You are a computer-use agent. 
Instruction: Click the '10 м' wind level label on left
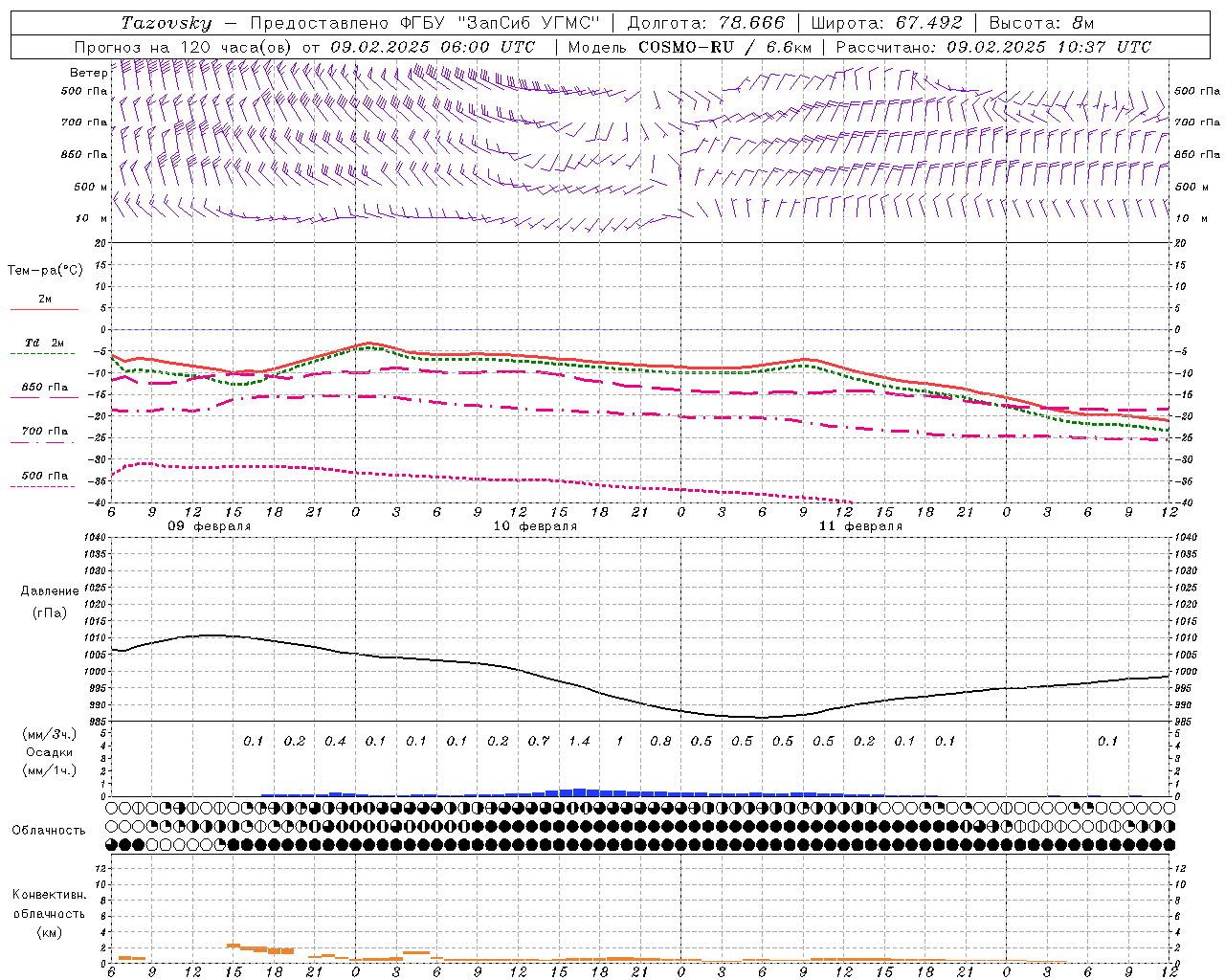[92, 218]
